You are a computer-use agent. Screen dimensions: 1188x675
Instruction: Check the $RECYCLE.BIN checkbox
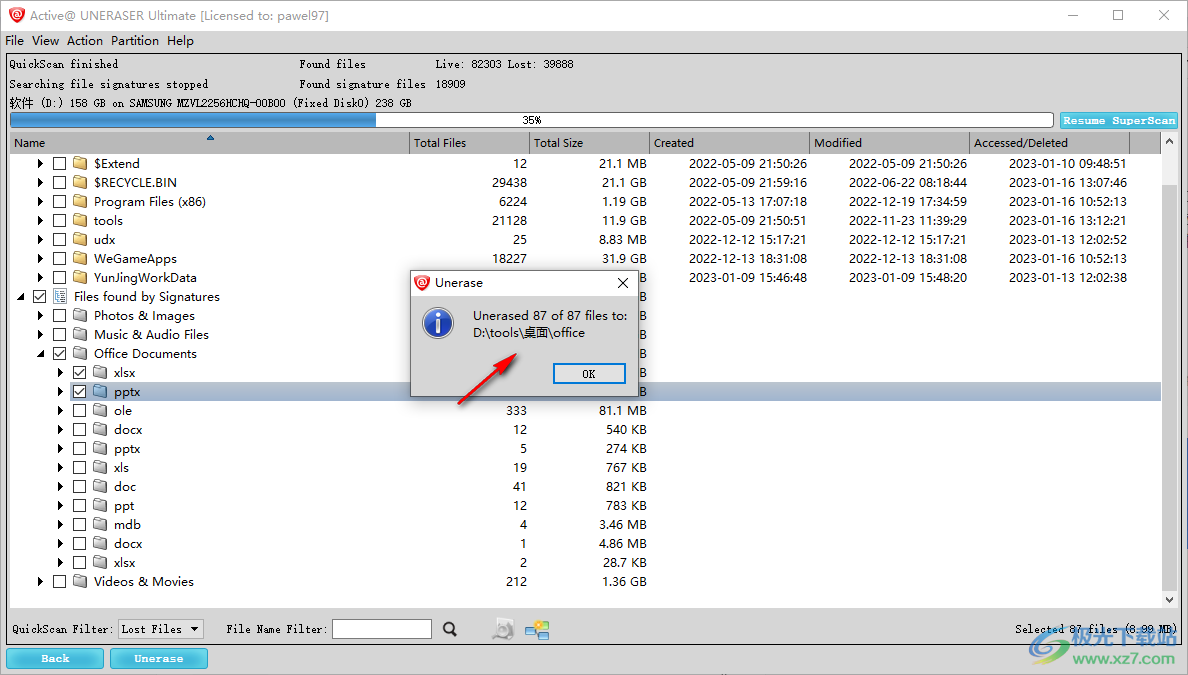59,182
